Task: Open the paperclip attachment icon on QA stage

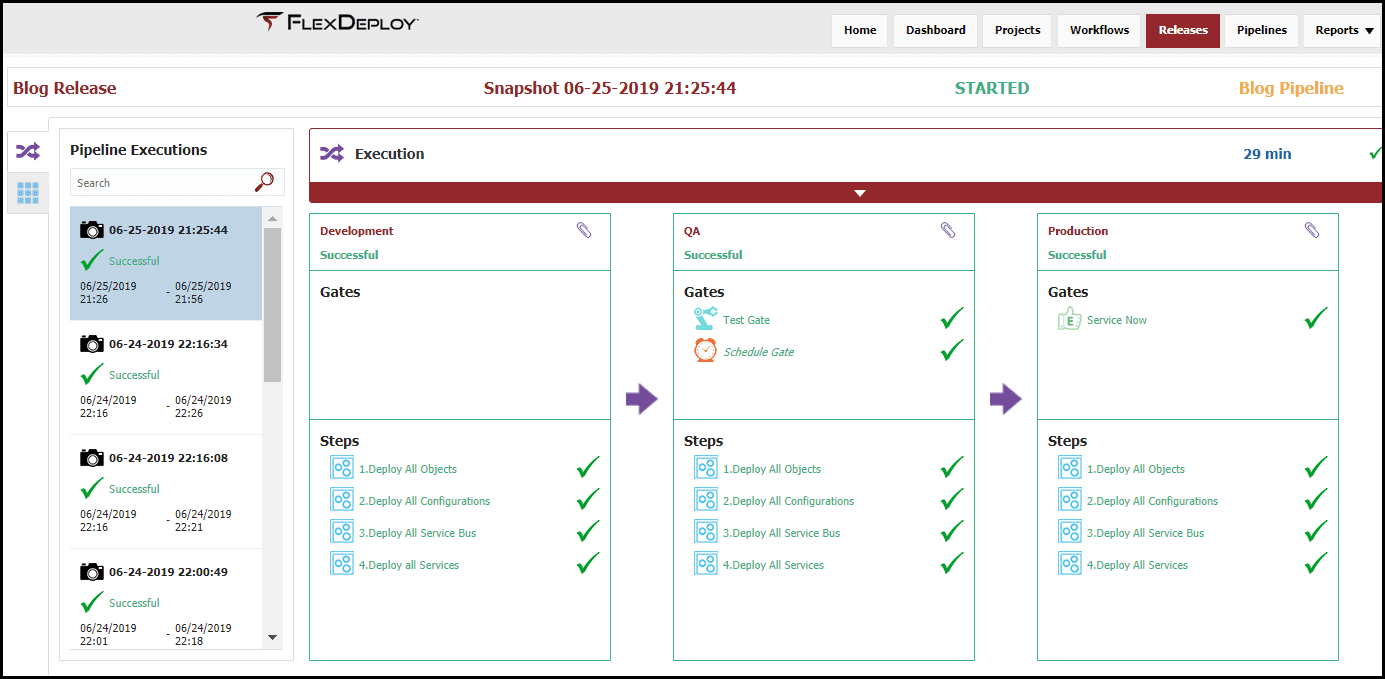Action: (948, 230)
